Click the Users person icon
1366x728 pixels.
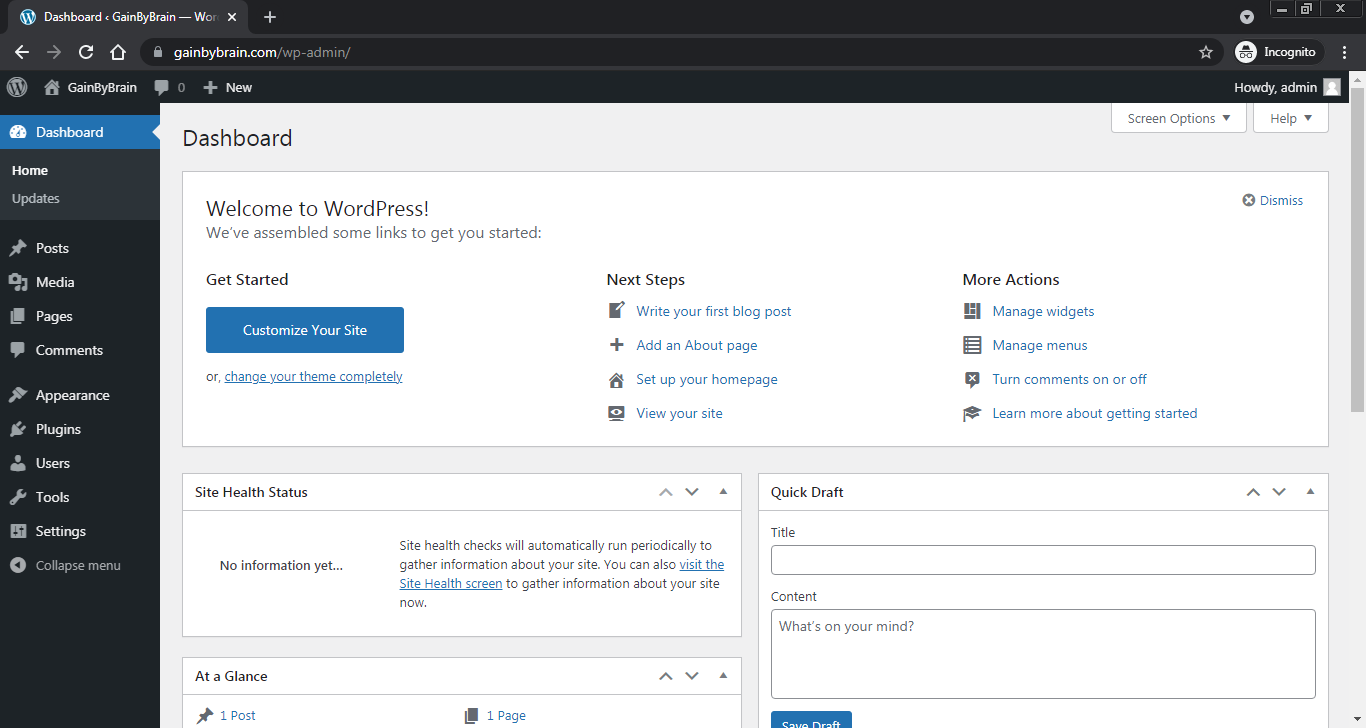click(18, 463)
